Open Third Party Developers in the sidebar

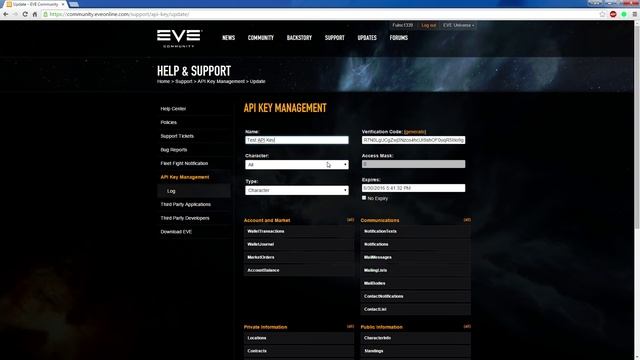click(185, 218)
